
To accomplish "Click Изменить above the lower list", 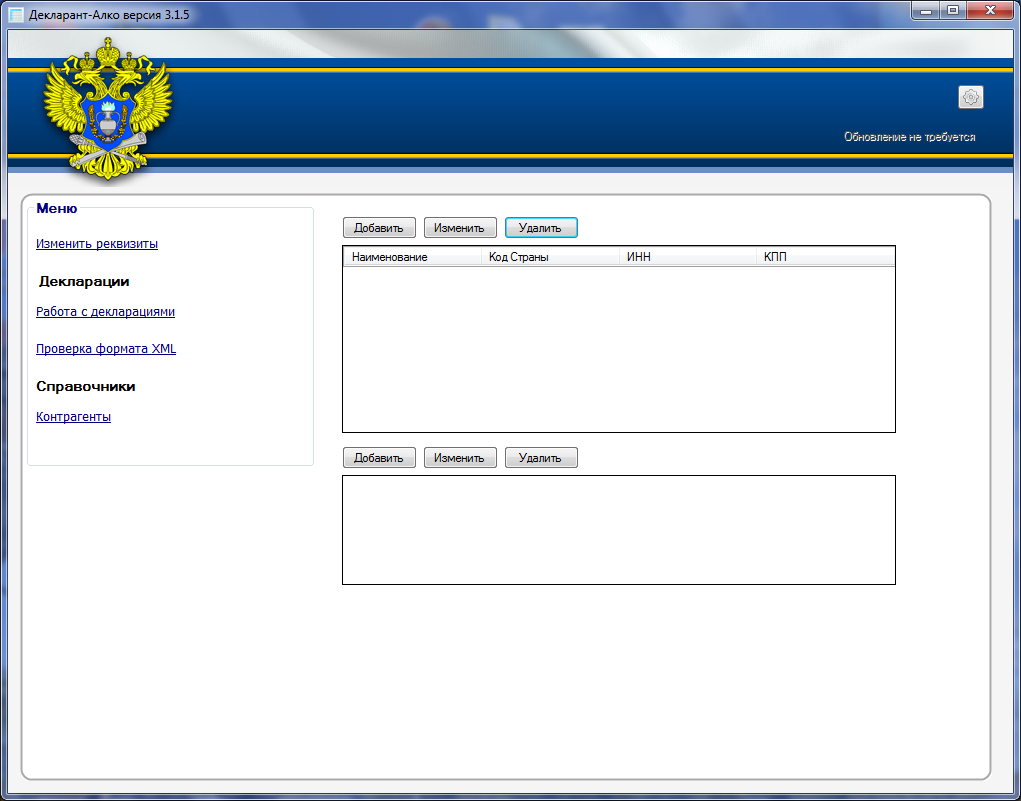I will point(460,458).
